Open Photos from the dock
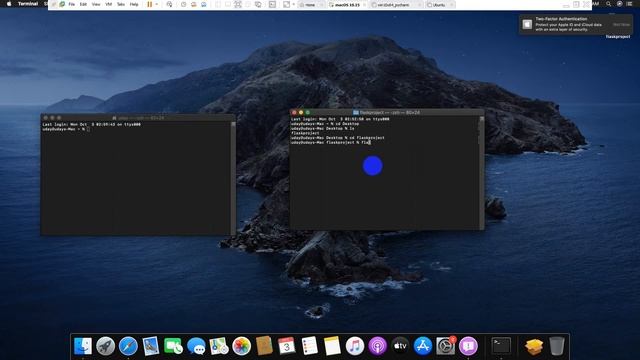The width and height of the screenshot is (640, 360). click(x=242, y=346)
